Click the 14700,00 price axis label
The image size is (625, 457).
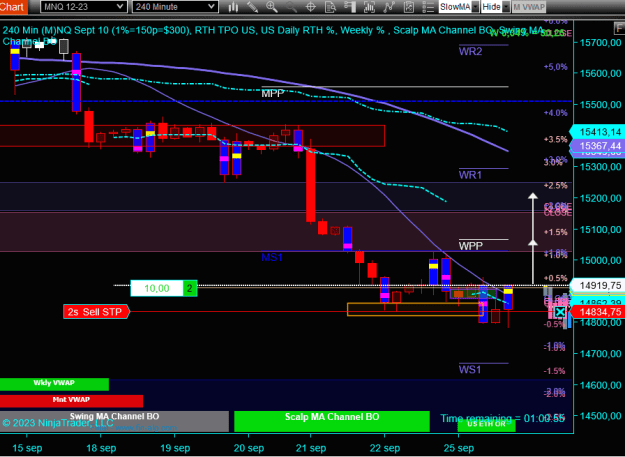[601, 353]
